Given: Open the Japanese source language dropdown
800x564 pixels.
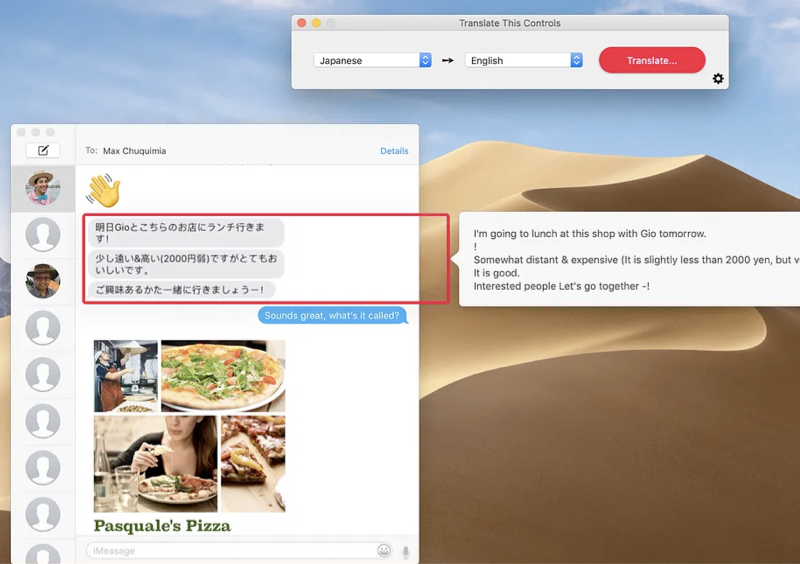Looking at the screenshot, I should point(373,60).
